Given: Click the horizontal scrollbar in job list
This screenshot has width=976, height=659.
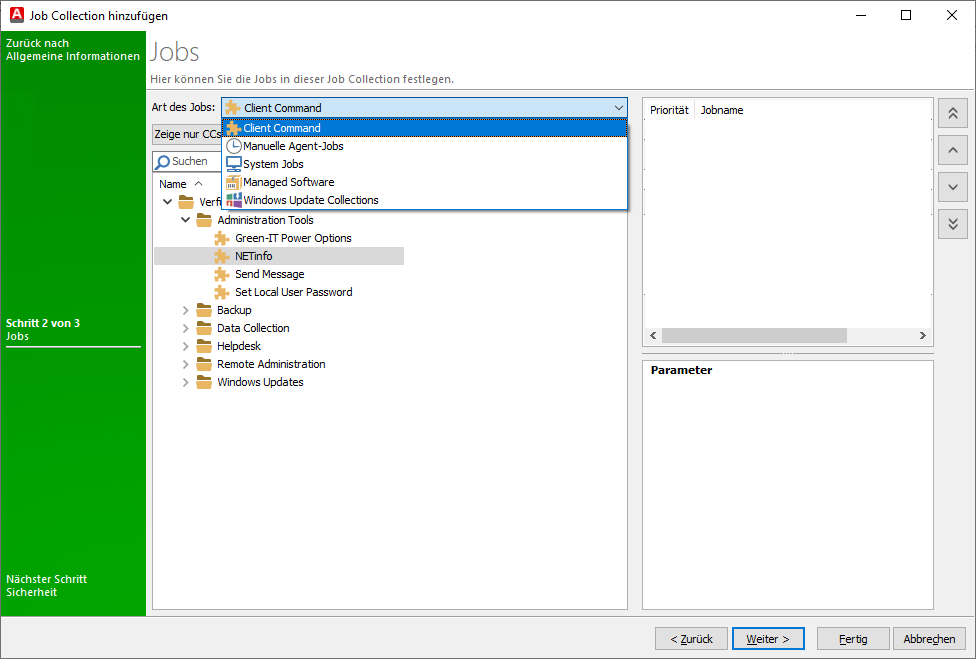Looking at the screenshot, I should (754, 336).
